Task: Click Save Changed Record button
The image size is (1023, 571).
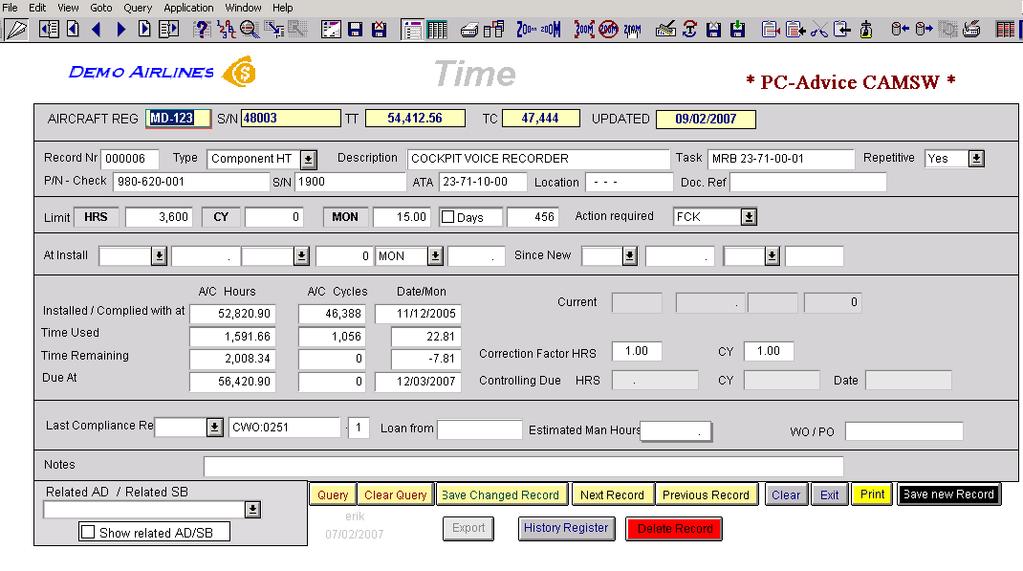Action: pyautogui.click(x=501, y=495)
